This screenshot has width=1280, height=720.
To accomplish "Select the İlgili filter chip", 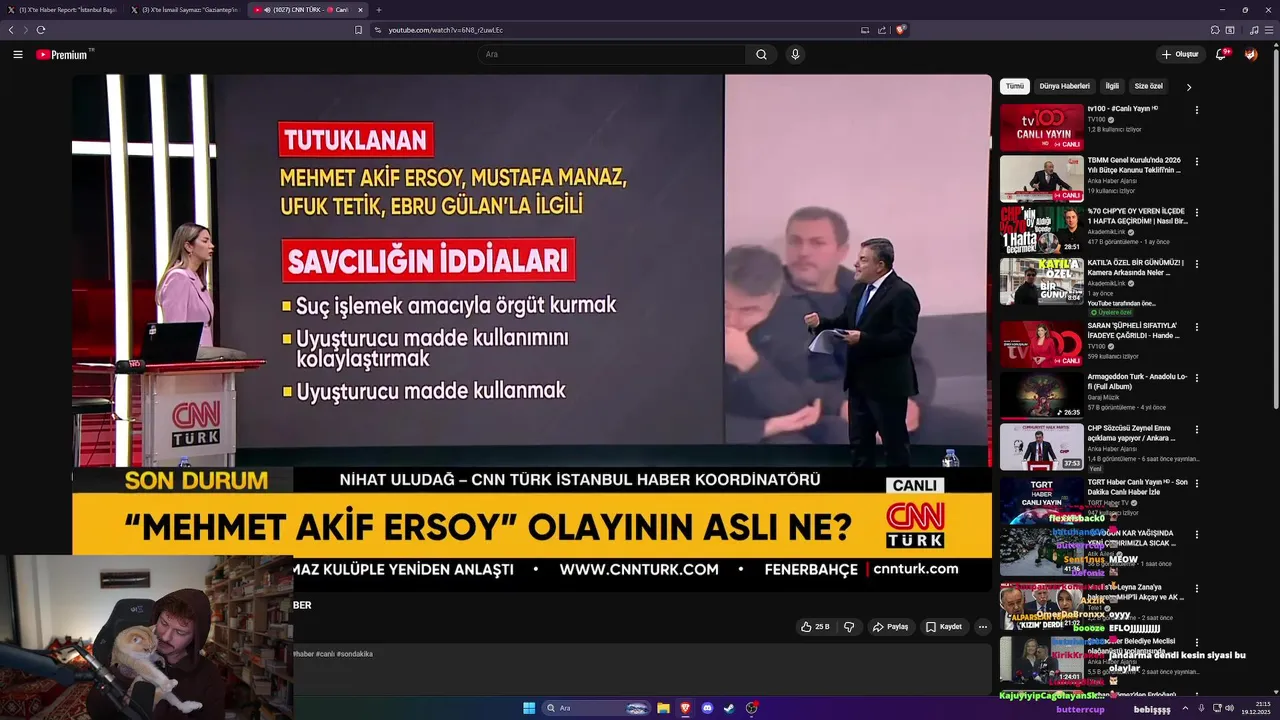I will tap(1112, 86).
